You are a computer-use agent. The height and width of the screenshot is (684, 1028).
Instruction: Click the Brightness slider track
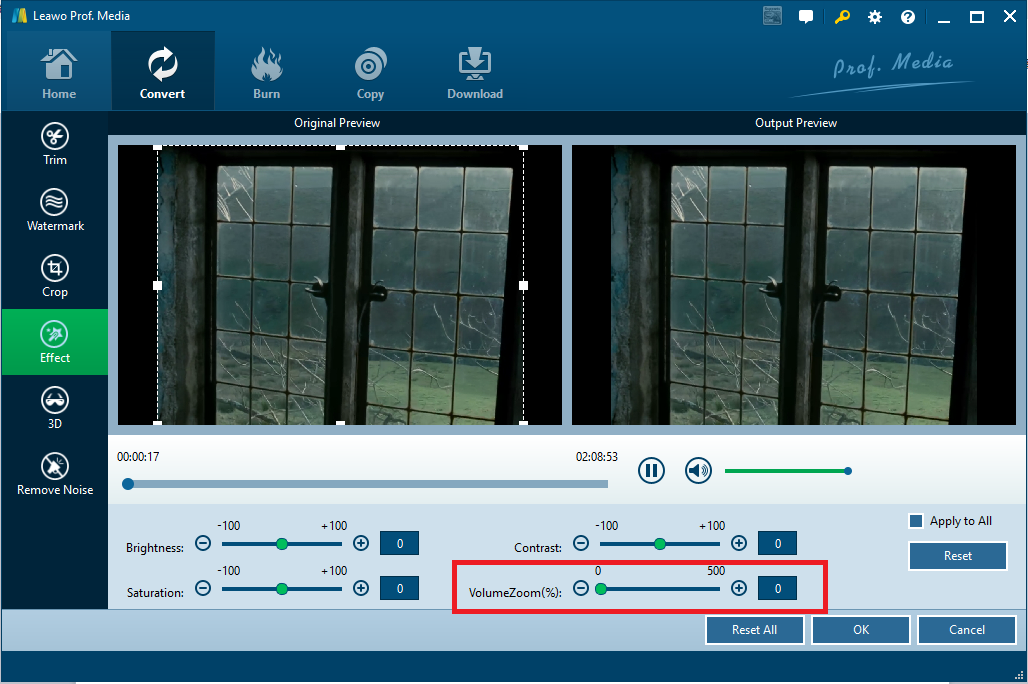pos(282,544)
